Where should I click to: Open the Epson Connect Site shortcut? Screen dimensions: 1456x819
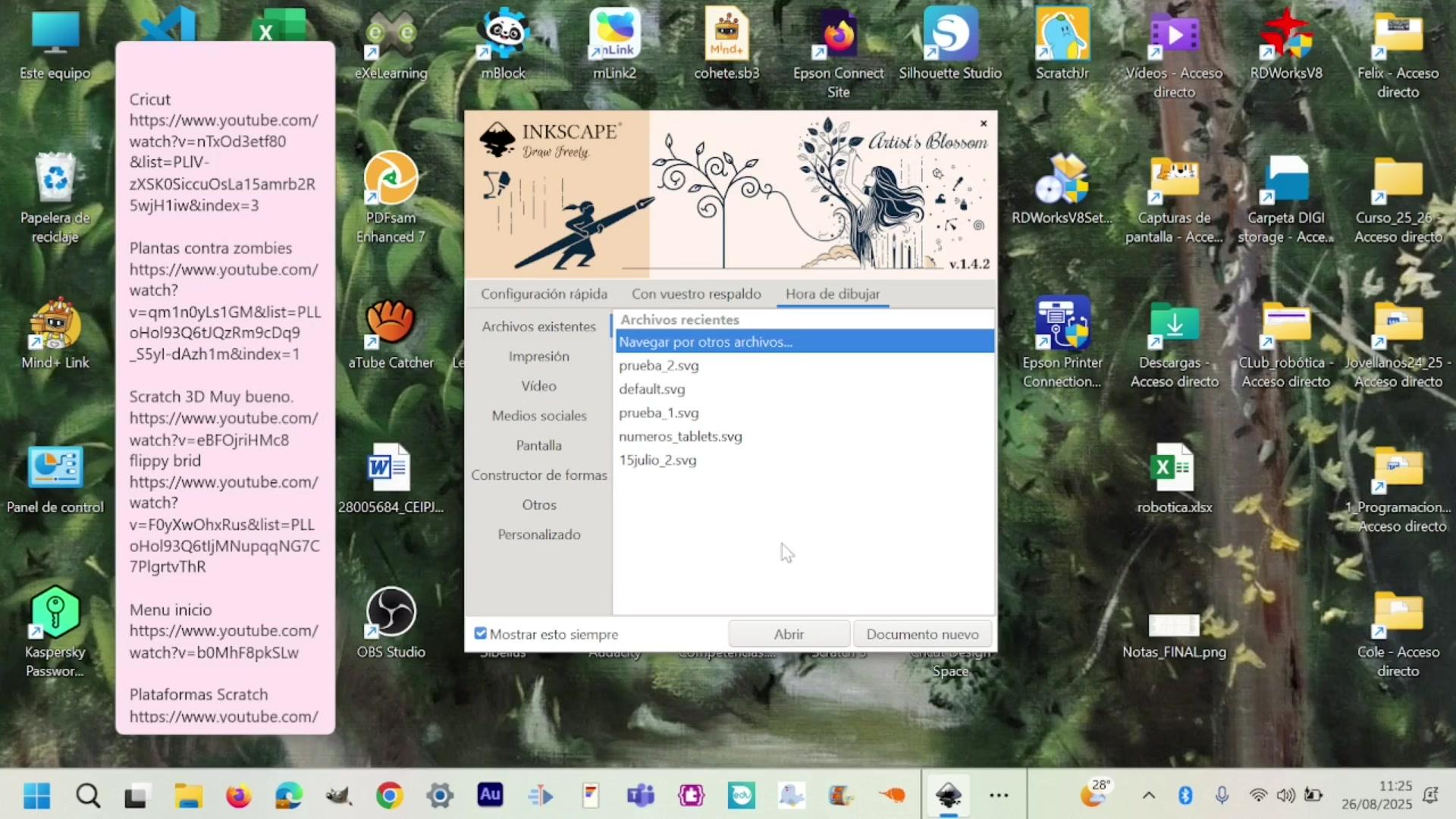[x=839, y=53]
